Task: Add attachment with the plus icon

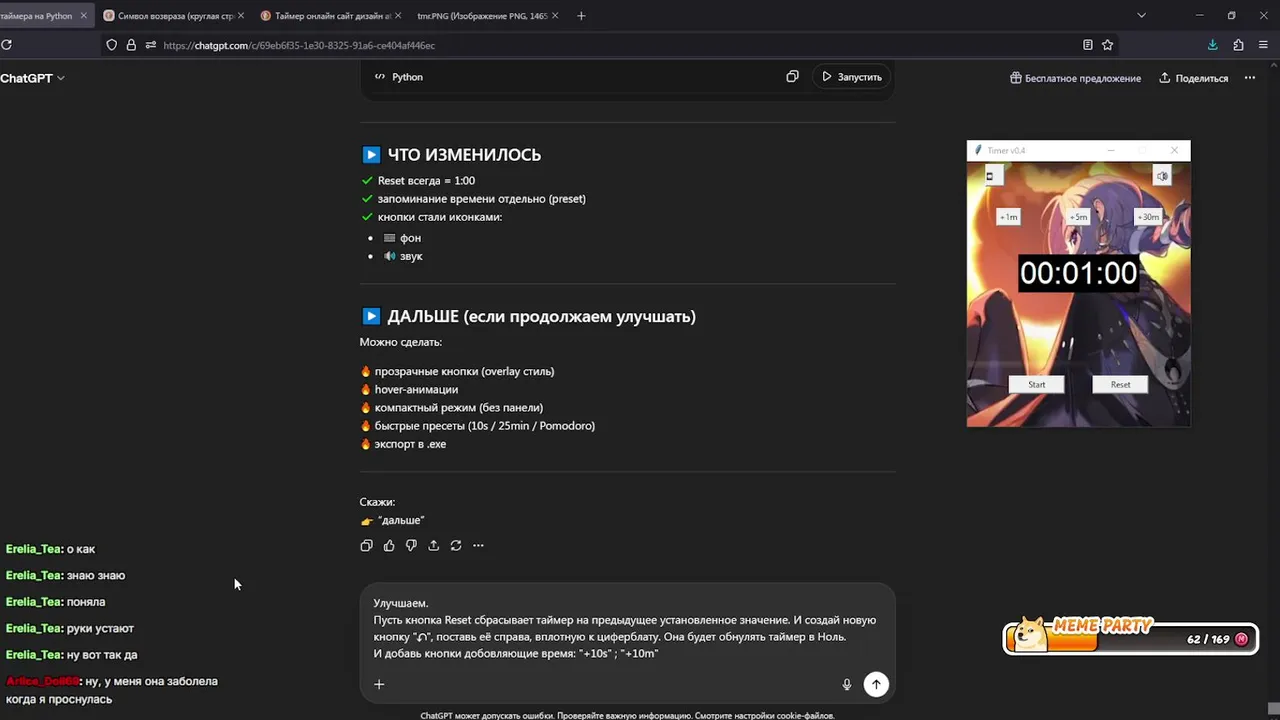Action: tap(379, 684)
